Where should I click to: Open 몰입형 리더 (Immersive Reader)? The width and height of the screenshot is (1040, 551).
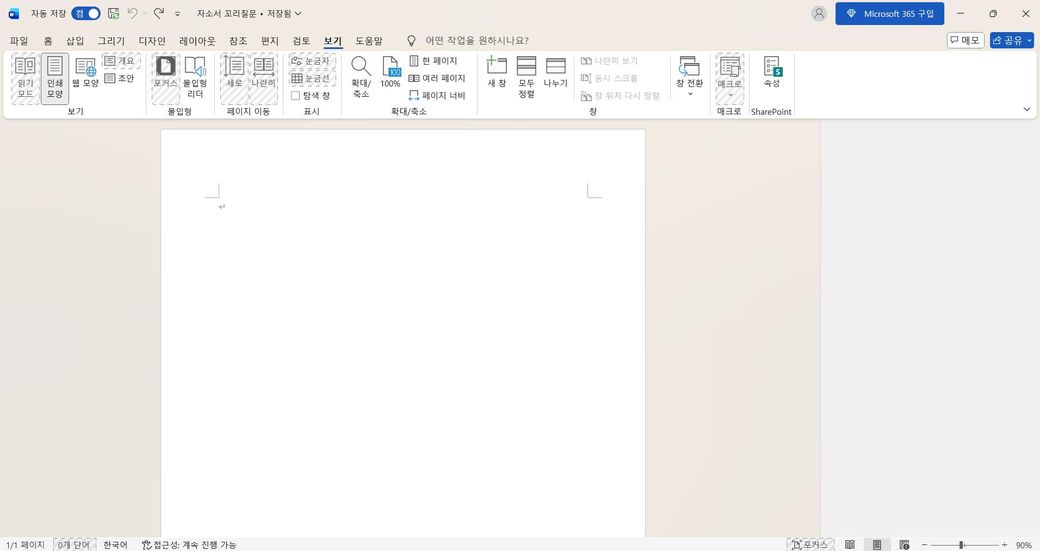point(195,78)
